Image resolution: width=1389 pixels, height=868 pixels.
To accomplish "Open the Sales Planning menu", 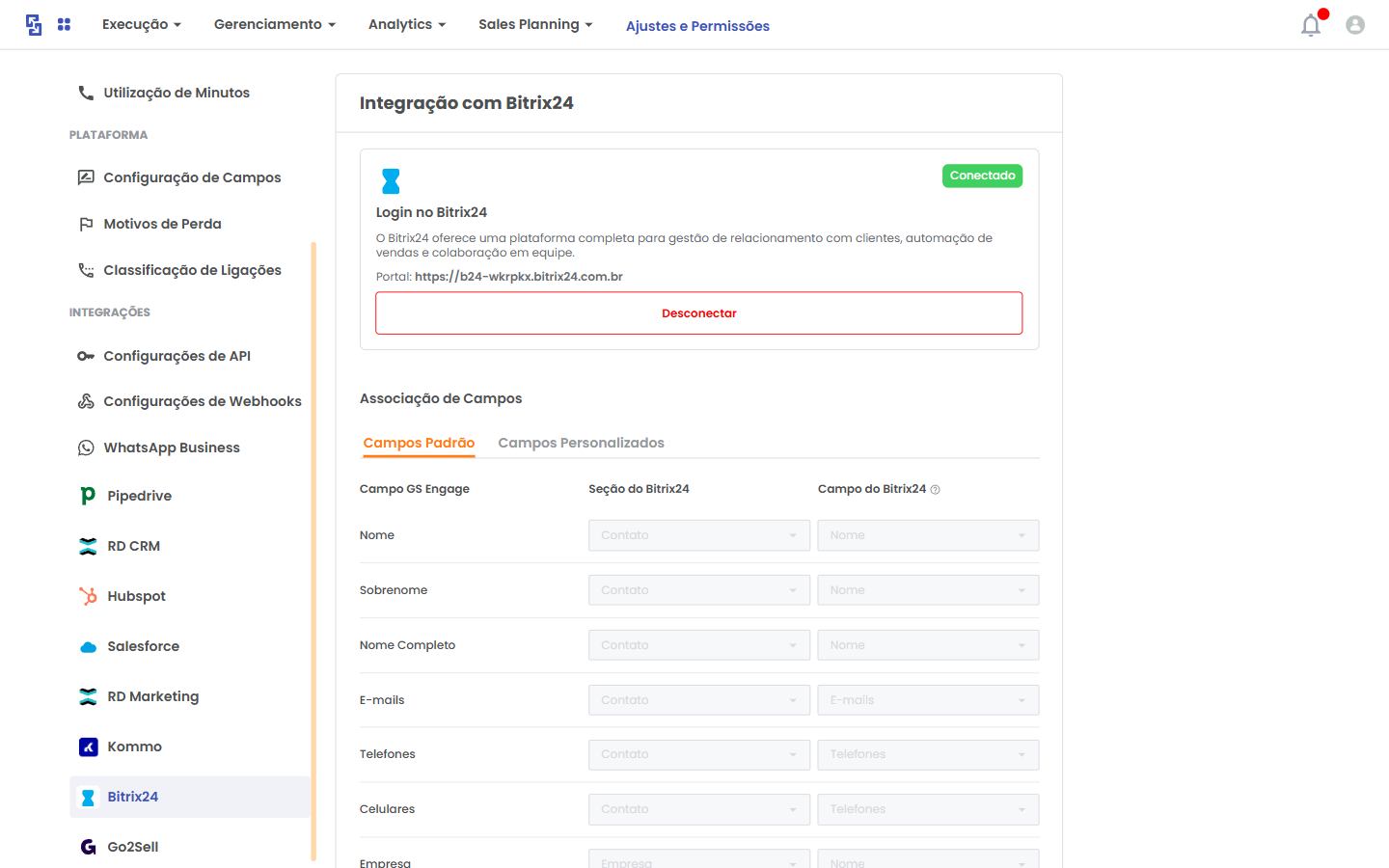I will point(535,24).
